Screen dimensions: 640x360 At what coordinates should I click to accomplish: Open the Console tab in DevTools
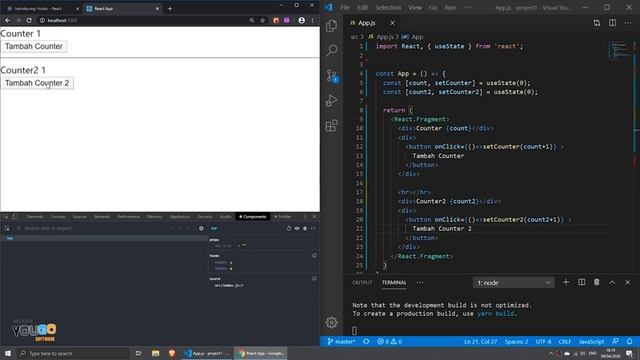click(x=58, y=216)
